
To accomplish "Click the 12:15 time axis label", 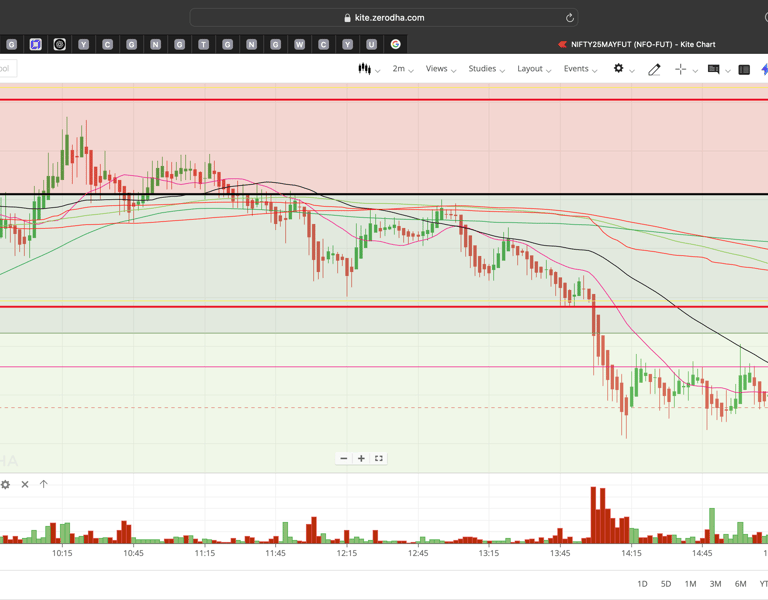I will coord(347,553).
